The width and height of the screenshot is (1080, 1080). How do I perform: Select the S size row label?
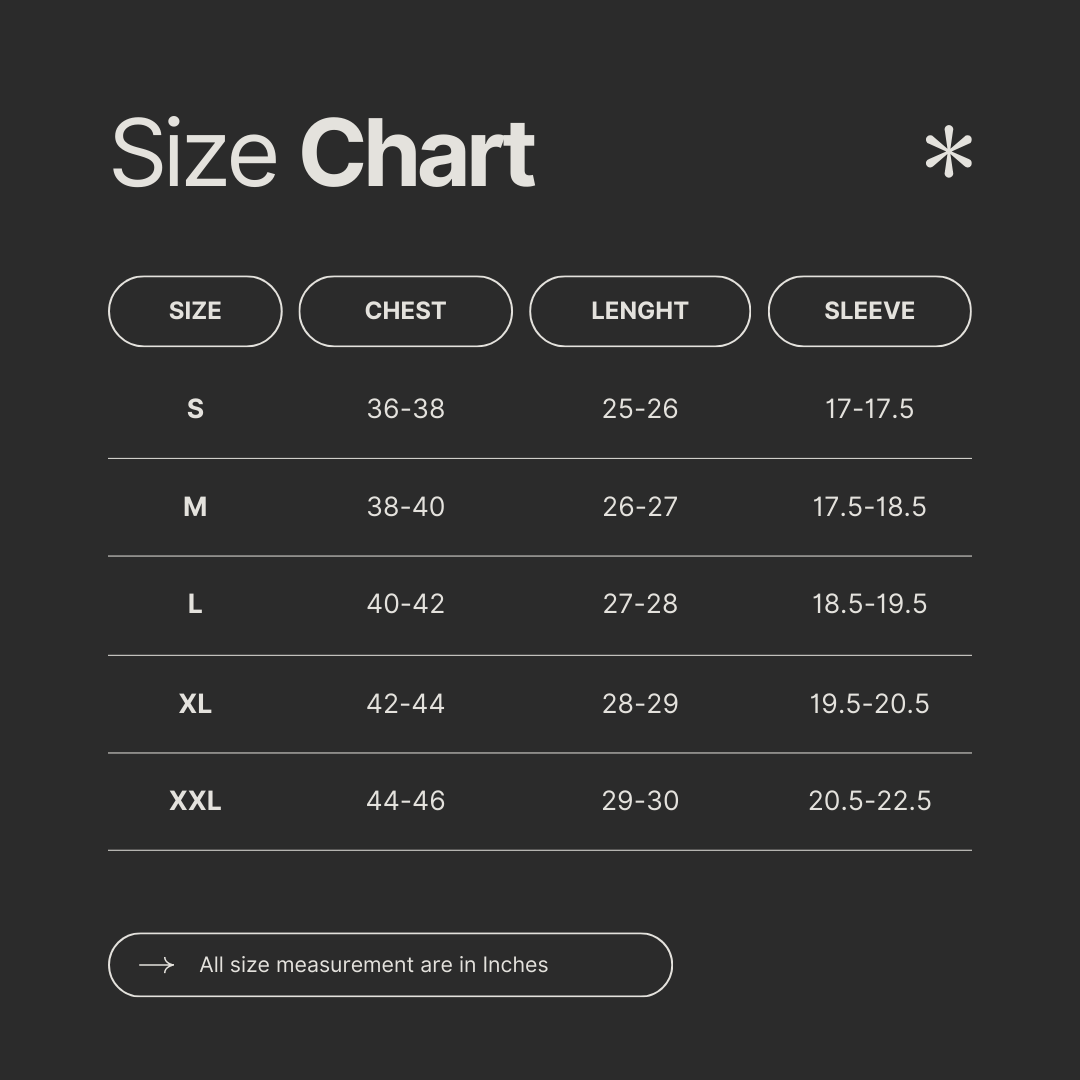coord(195,409)
